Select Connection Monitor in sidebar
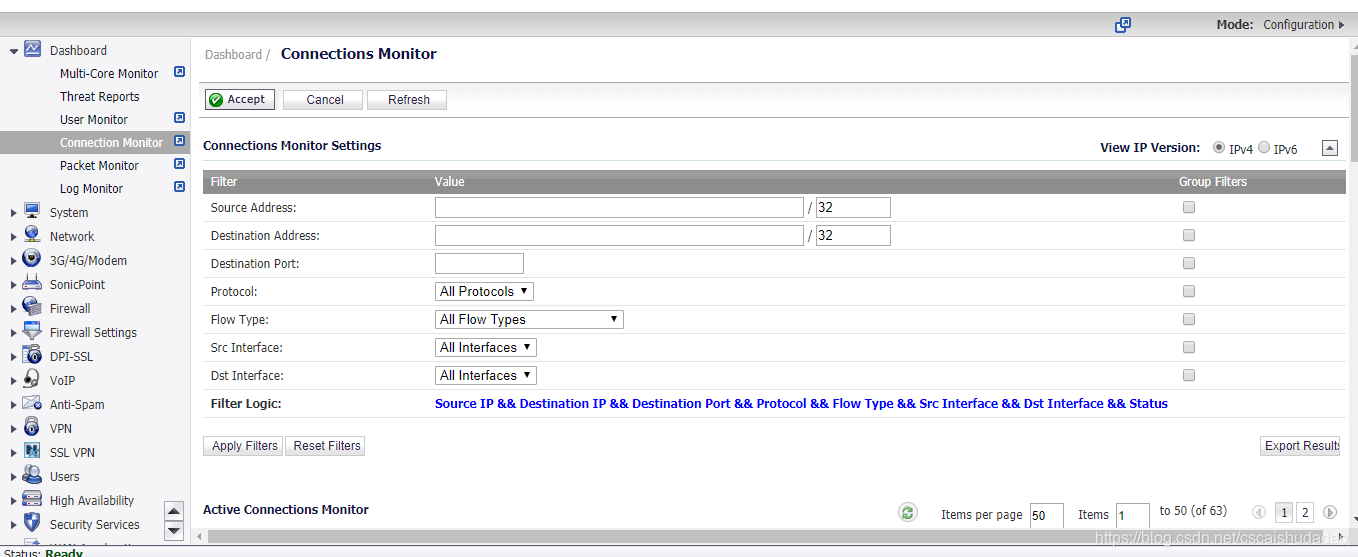Viewport: 1358px width, 557px height. pos(111,142)
